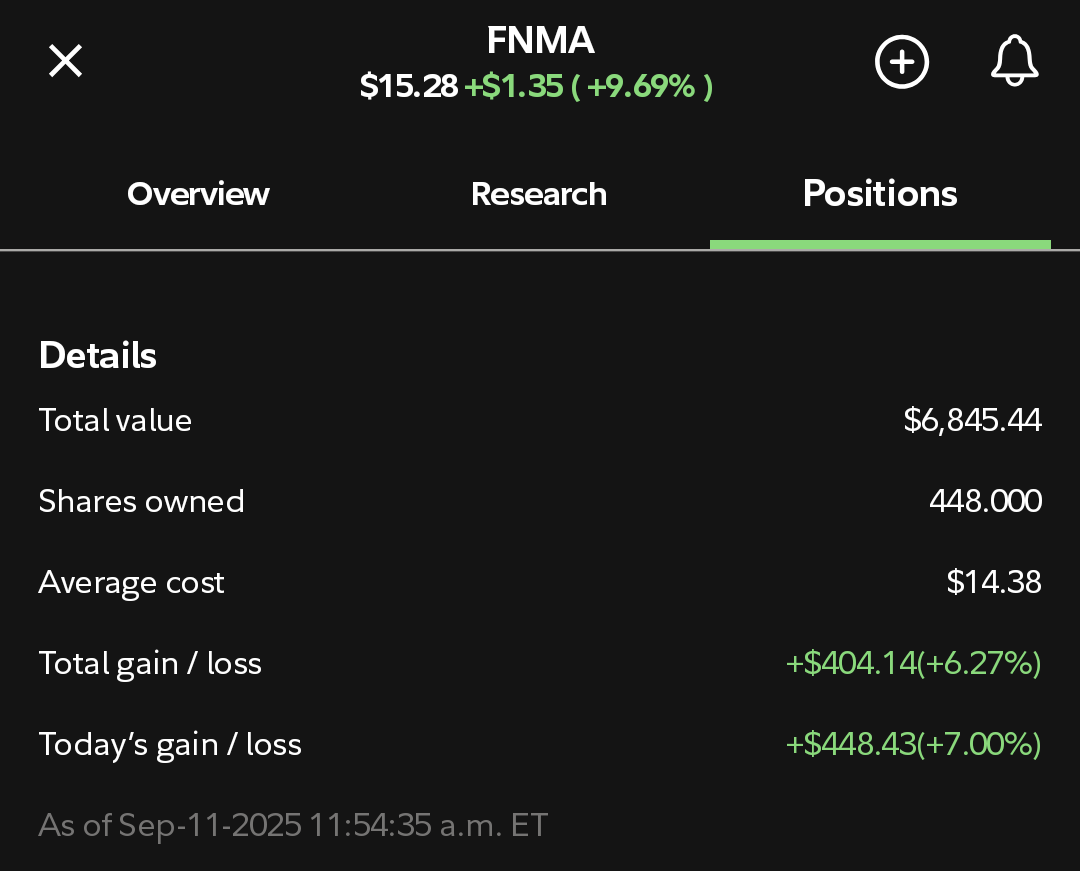Tap the $15.28 current price
Image resolution: width=1080 pixels, height=871 pixels.
(408, 86)
